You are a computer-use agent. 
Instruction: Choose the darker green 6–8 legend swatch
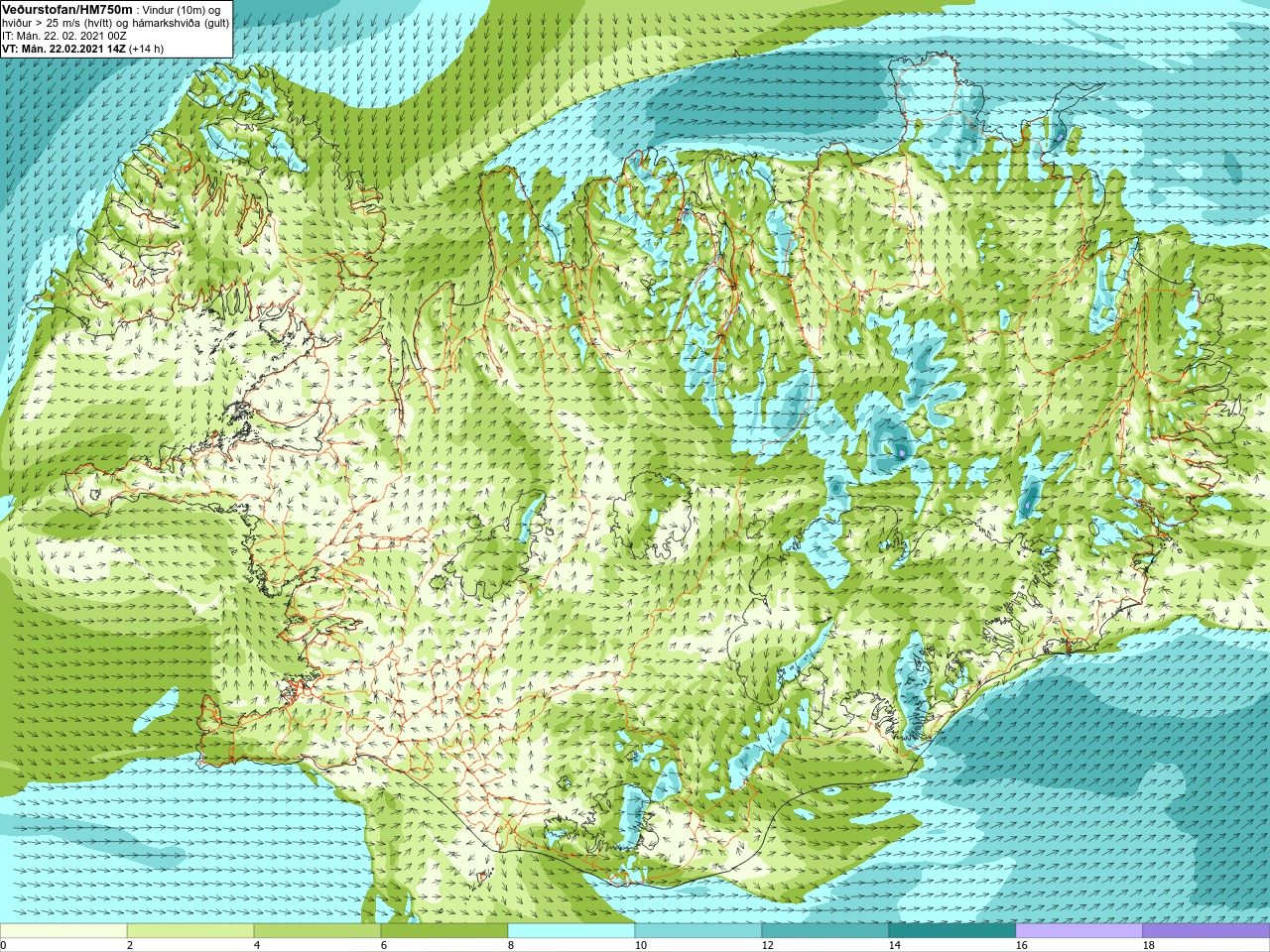coord(444,931)
